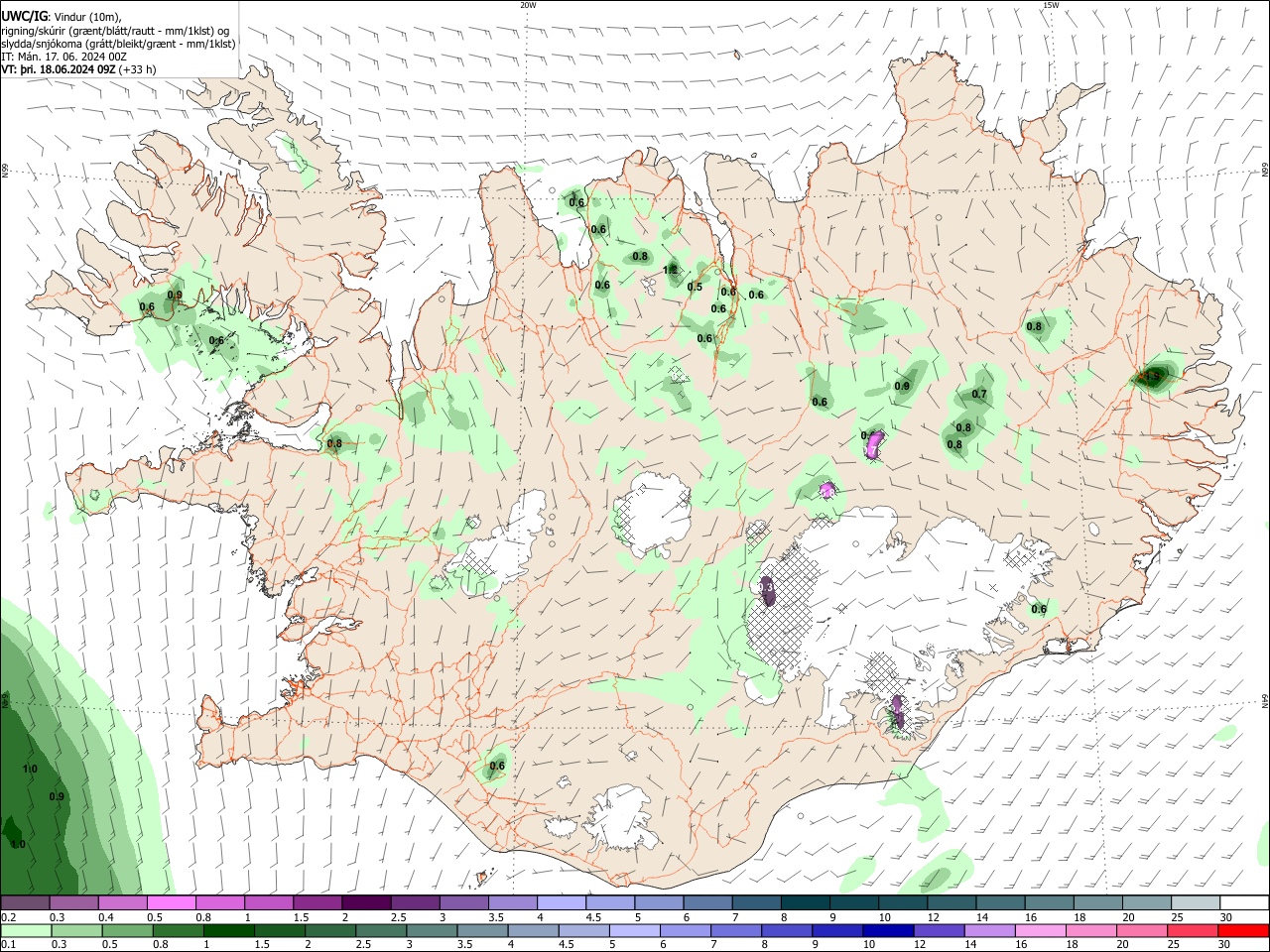The height and width of the screenshot is (952, 1270).
Task: Select the upper legend swatch between 8 and 9
Action: 804,903
